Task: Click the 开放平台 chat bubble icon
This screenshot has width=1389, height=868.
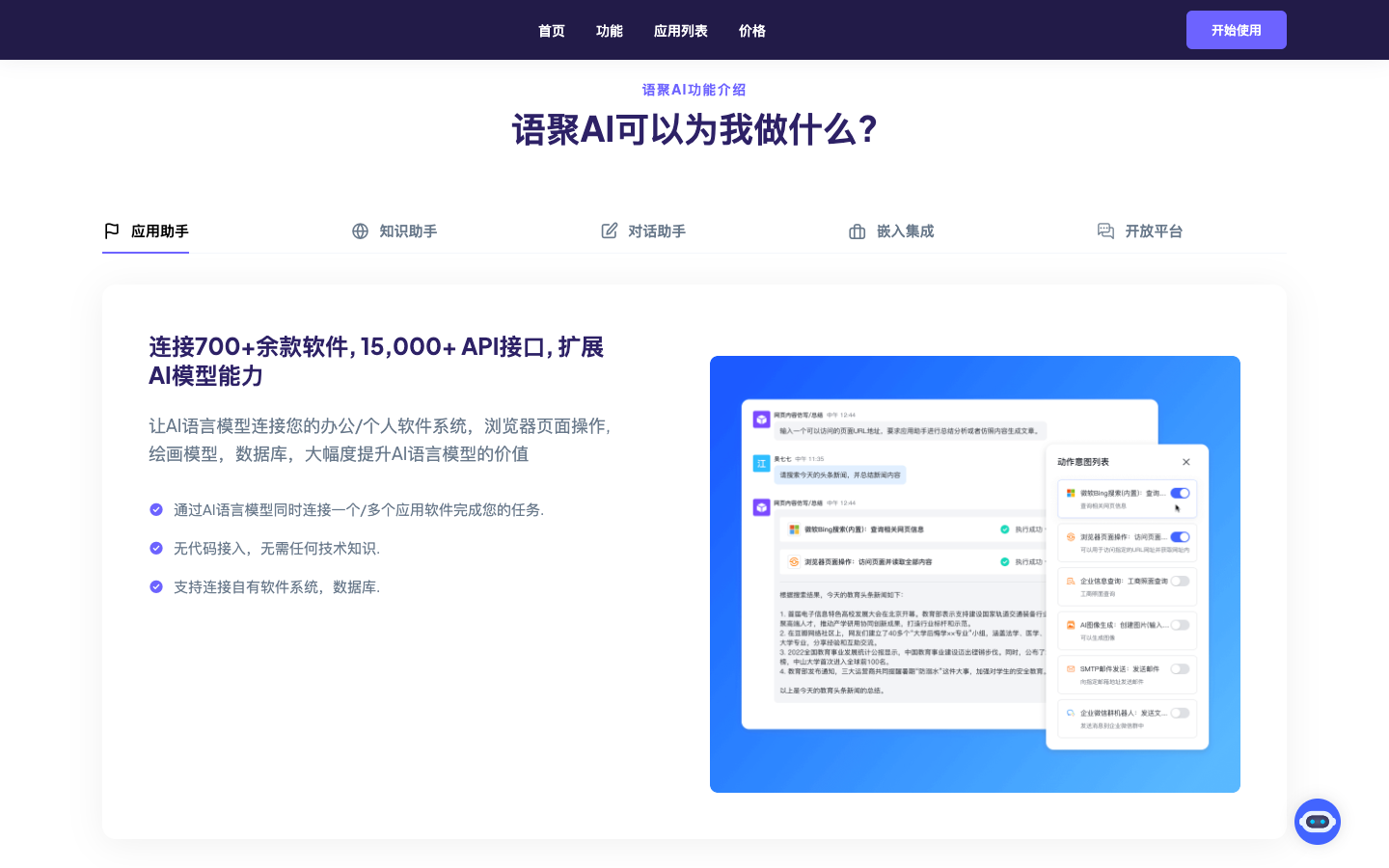Action: (x=1105, y=231)
